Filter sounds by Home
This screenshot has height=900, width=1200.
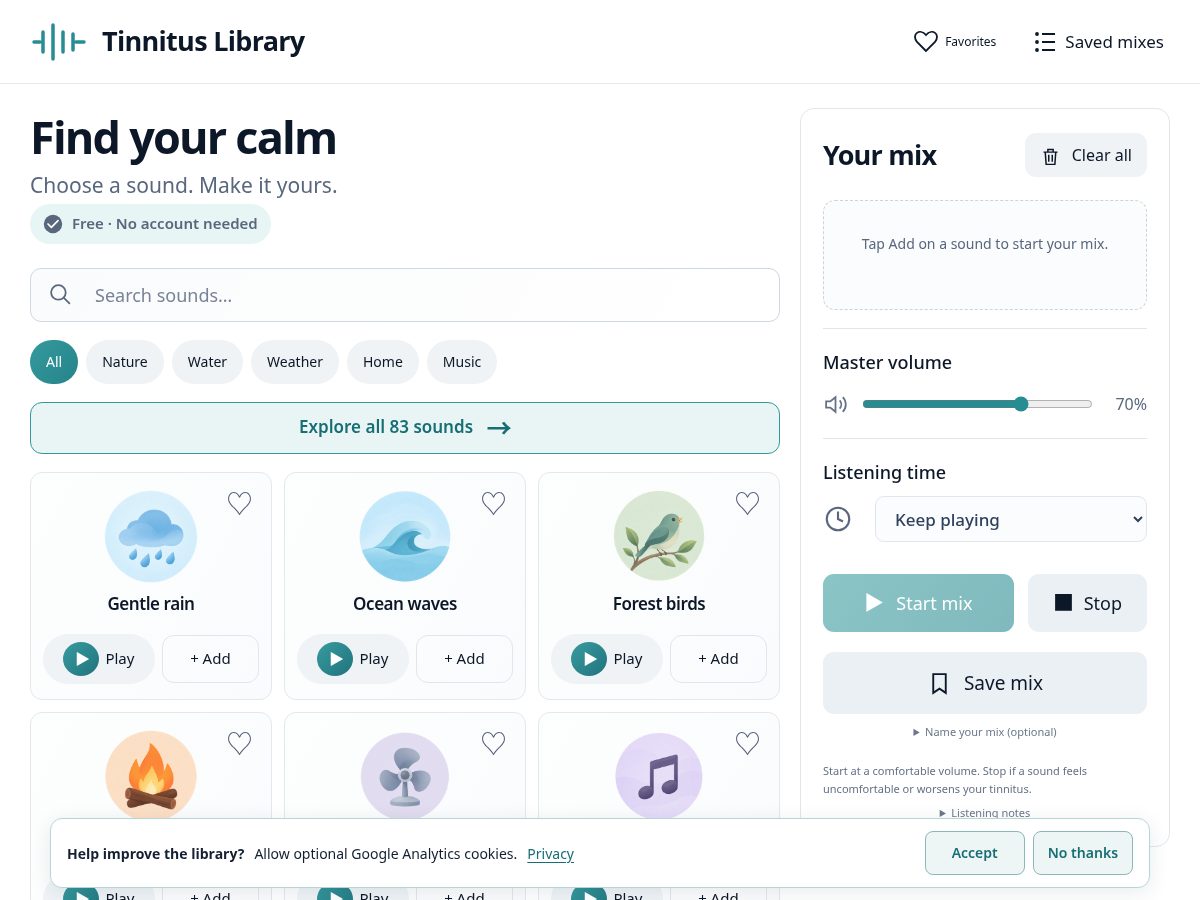coord(383,362)
